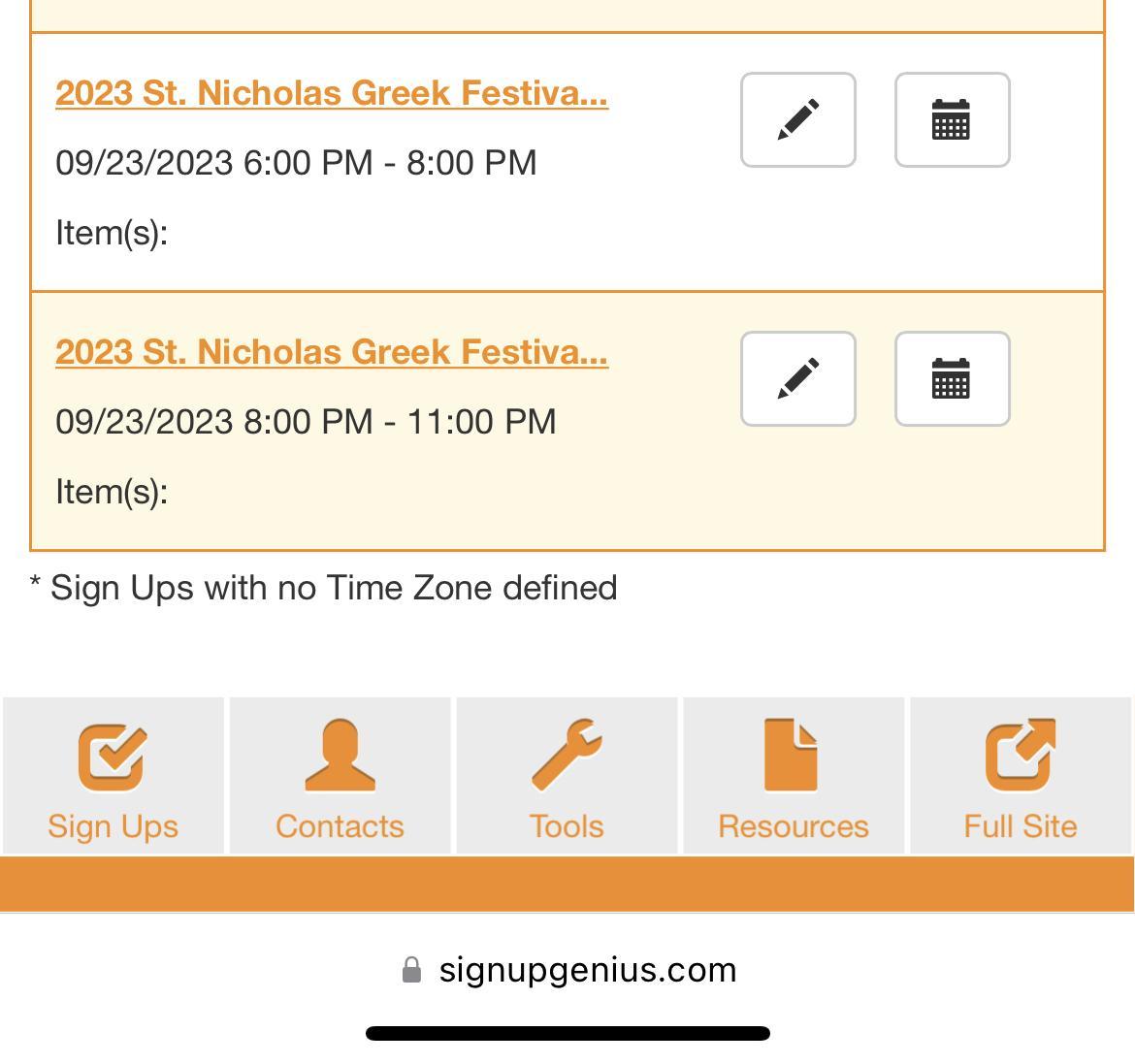This screenshot has height=1064, width=1135.
Task: Open the Full Site tab label
Action: (1021, 826)
